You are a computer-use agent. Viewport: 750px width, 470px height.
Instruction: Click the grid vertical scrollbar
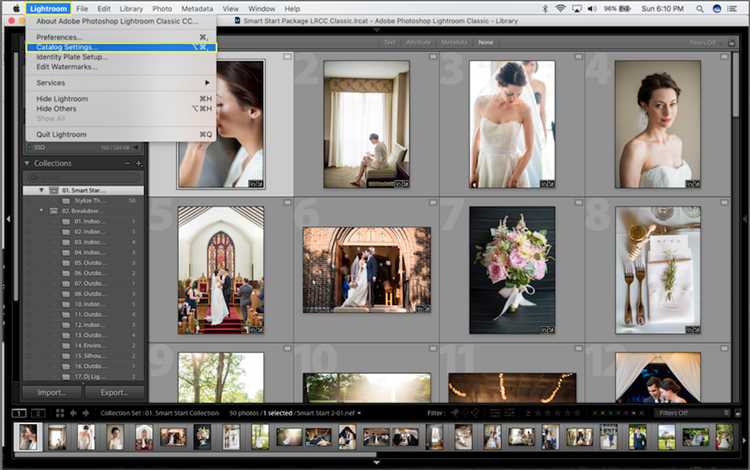coord(735,84)
